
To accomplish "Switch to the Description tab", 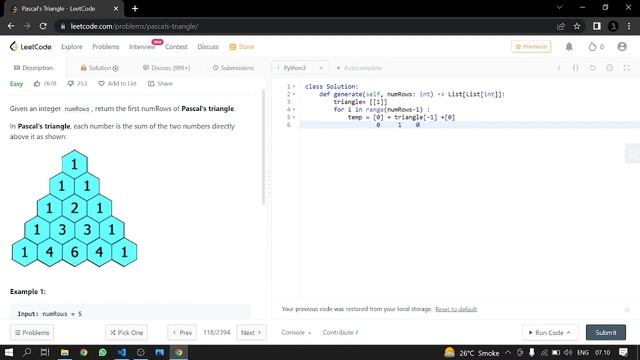I will [33, 68].
